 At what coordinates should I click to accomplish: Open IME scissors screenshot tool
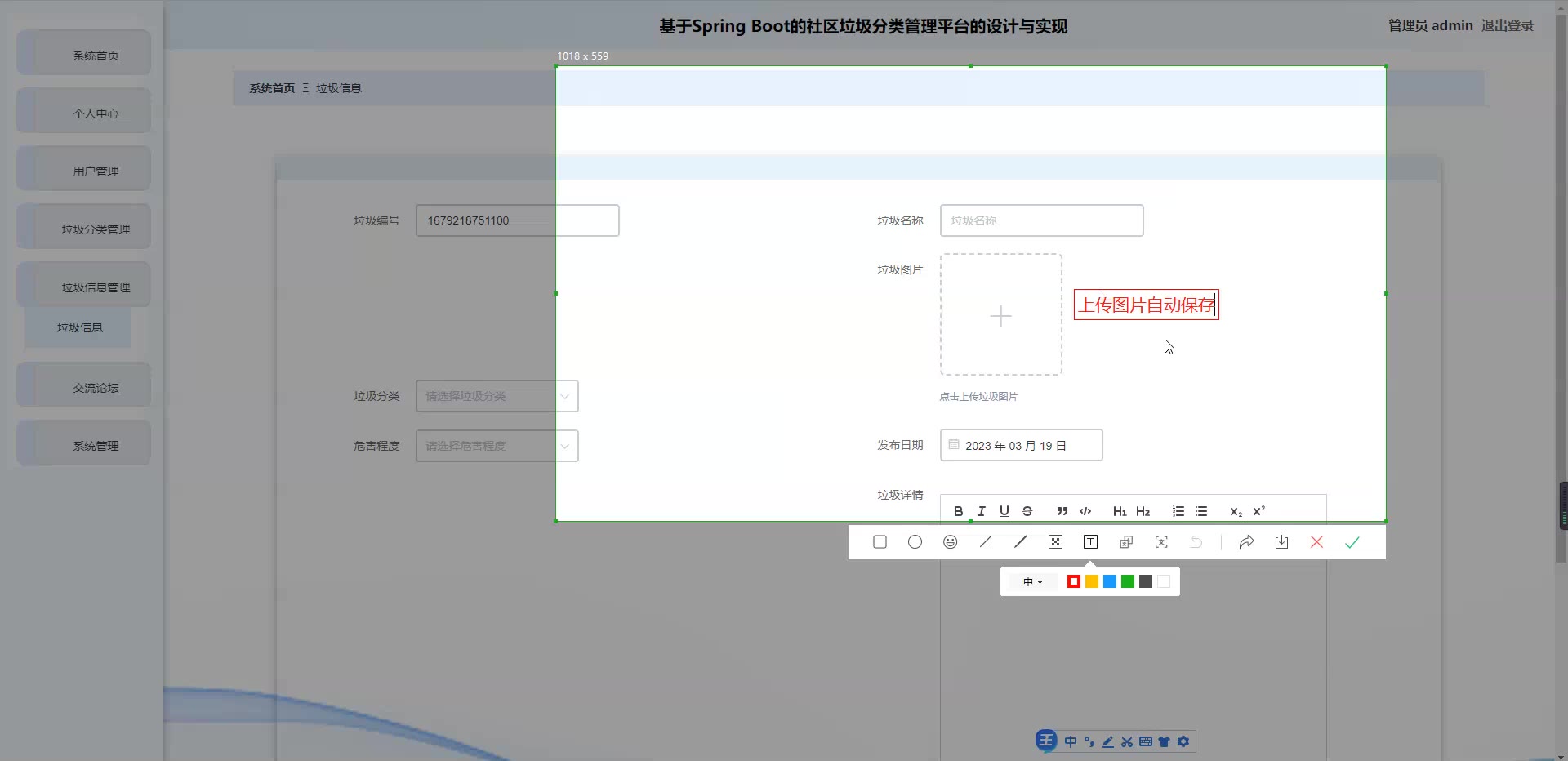tap(1127, 741)
